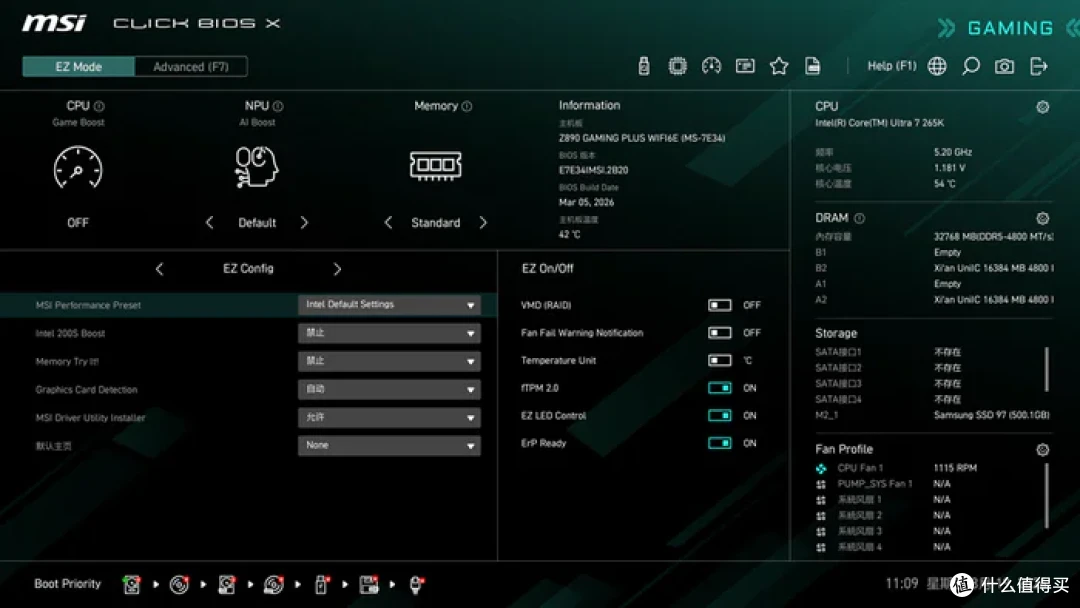This screenshot has height=608, width=1080.
Task: Open the MSI Performance Preset dropdown
Action: [389, 304]
